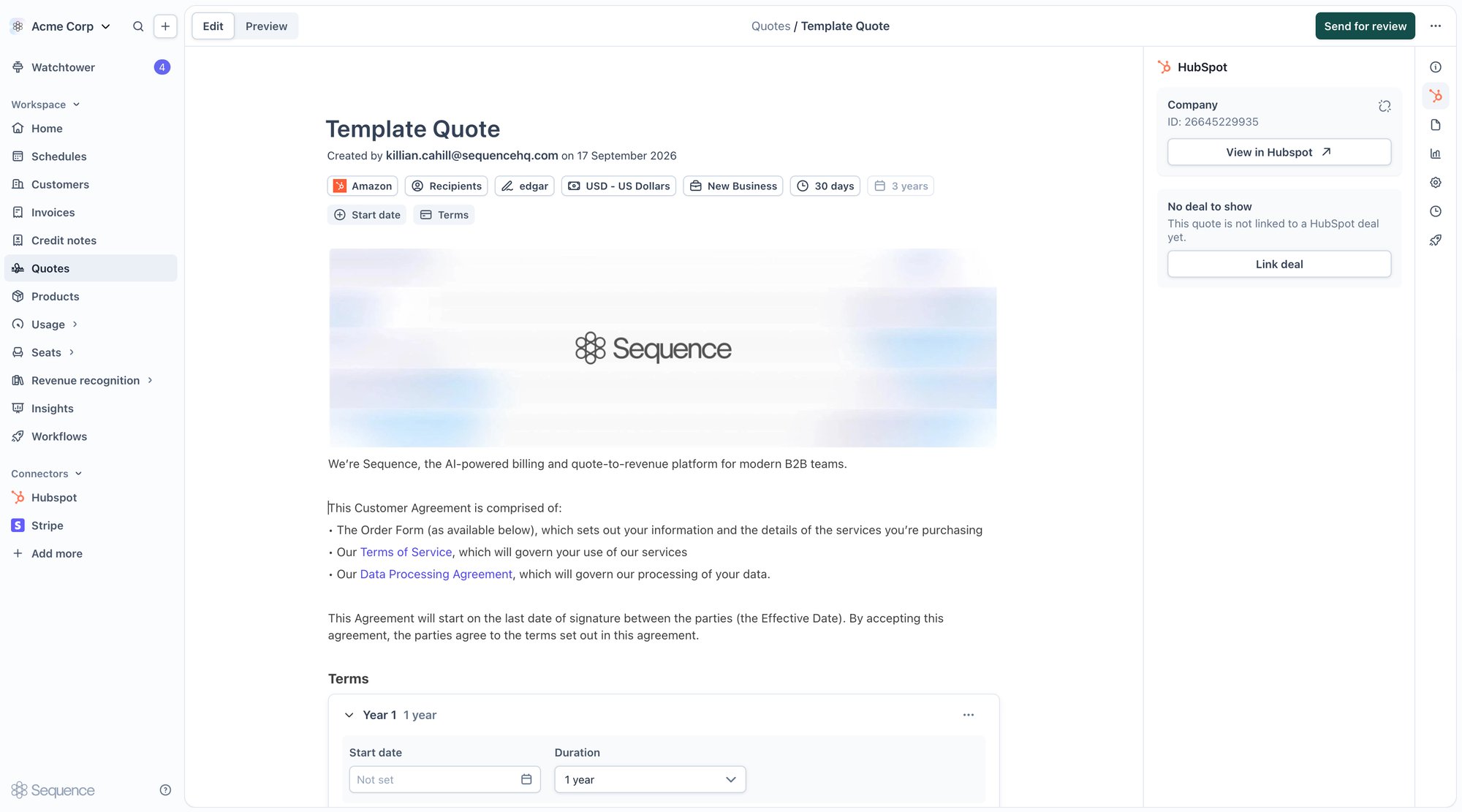Switch to the Preview tab

click(x=266, y=26)
